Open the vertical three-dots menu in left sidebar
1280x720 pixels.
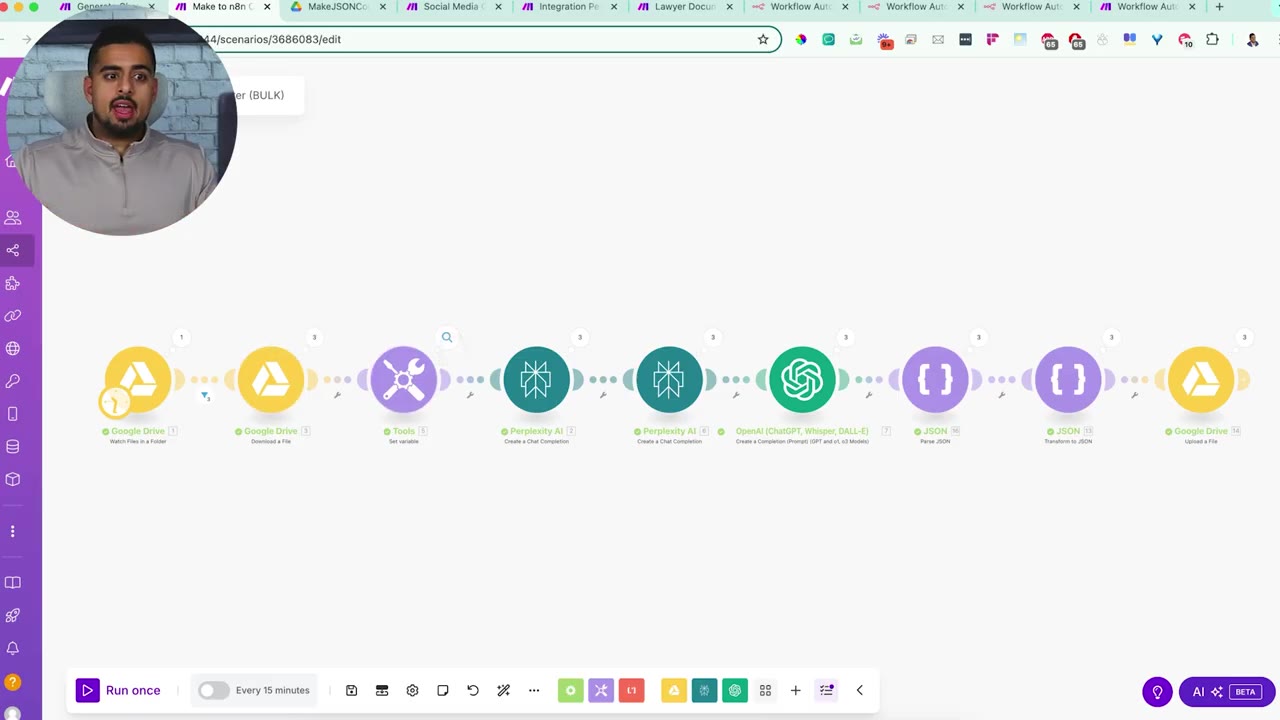[13, 531]
